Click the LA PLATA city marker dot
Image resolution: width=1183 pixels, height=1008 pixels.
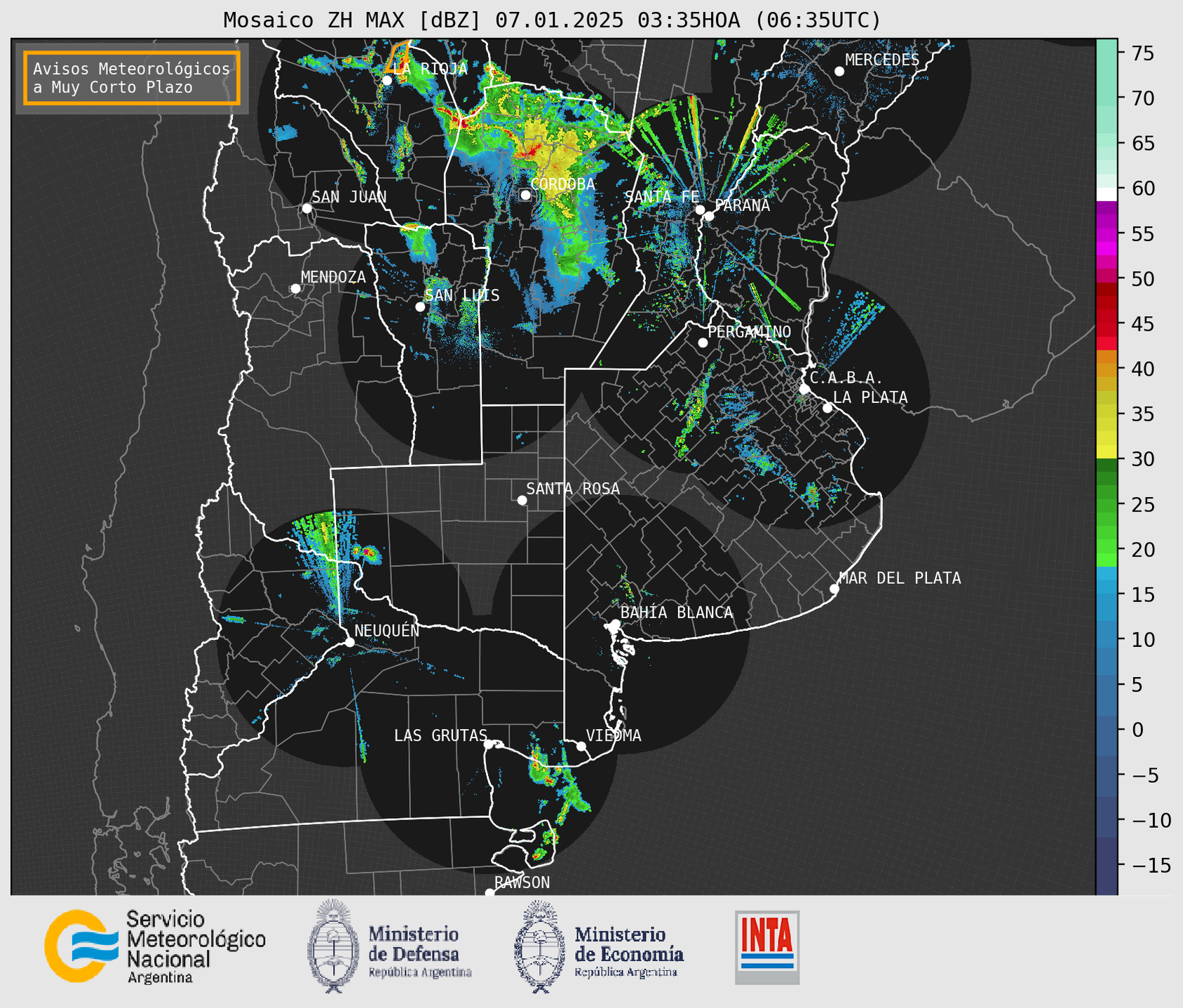pos(827,408)
